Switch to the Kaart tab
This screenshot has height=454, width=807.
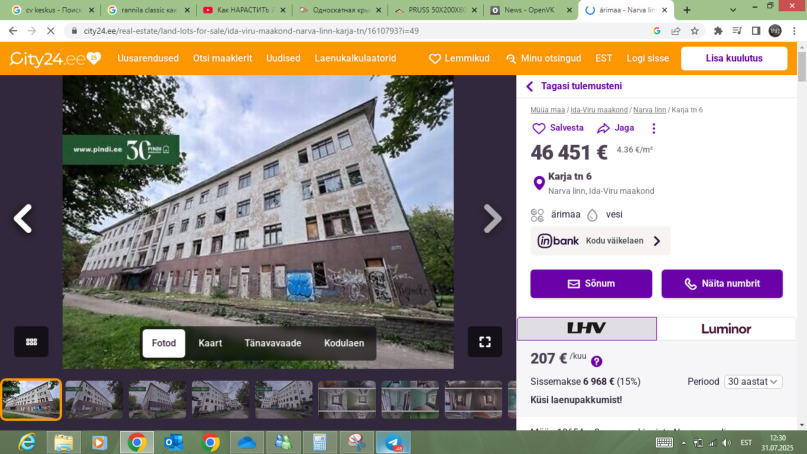(x=210, y=343)
